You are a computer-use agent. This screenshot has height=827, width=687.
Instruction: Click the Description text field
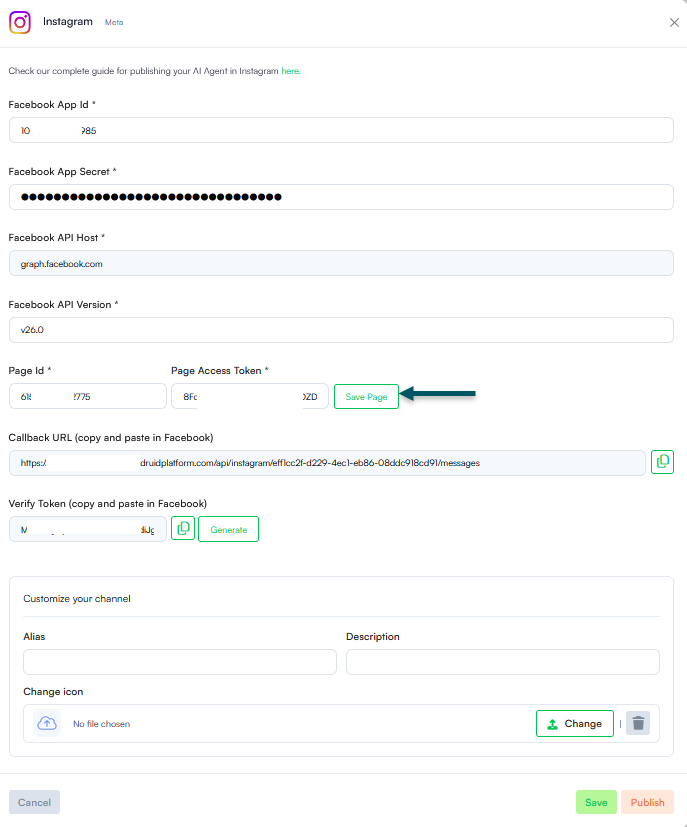pos(502,662)
